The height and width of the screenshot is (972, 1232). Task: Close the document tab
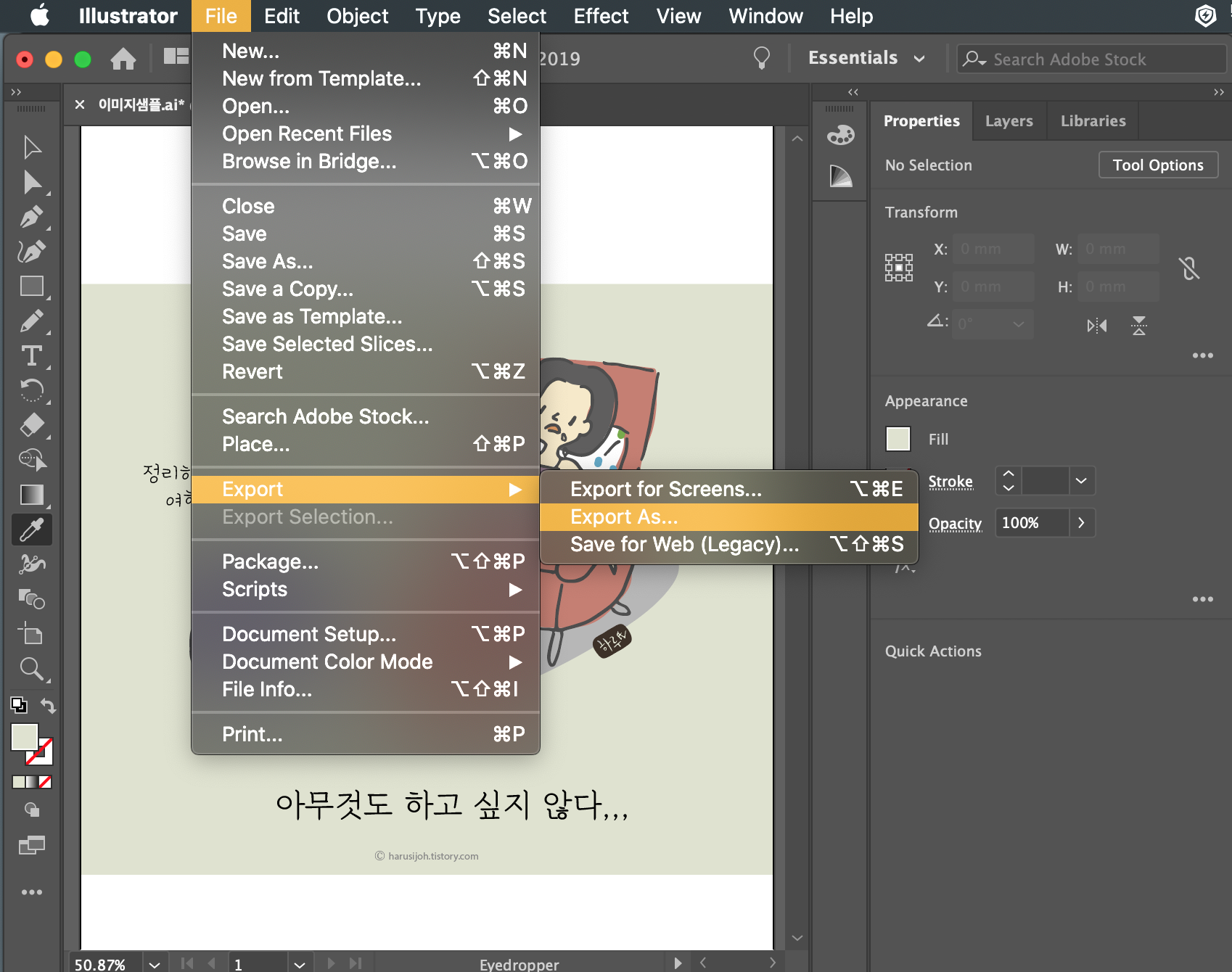(80, 104)
